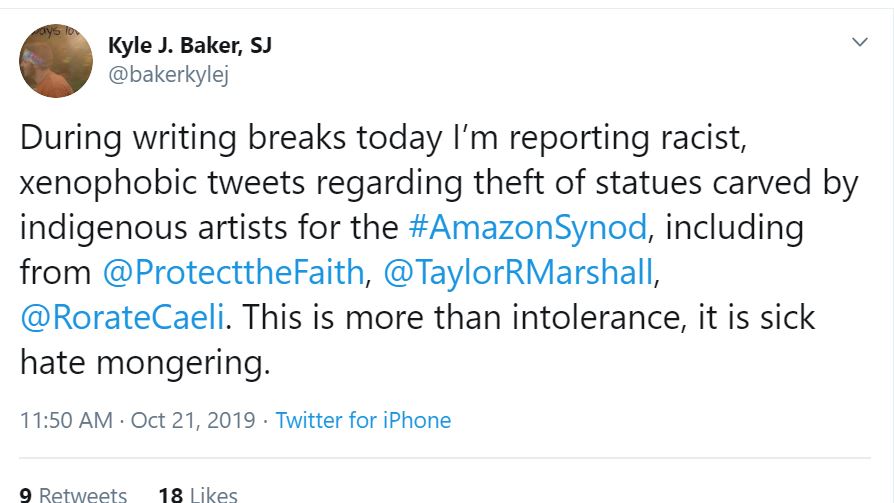This screenshot has height=503, width=894.
Task: Open the #AmazonSynod hashtag
Action: (x=527, y=227)
